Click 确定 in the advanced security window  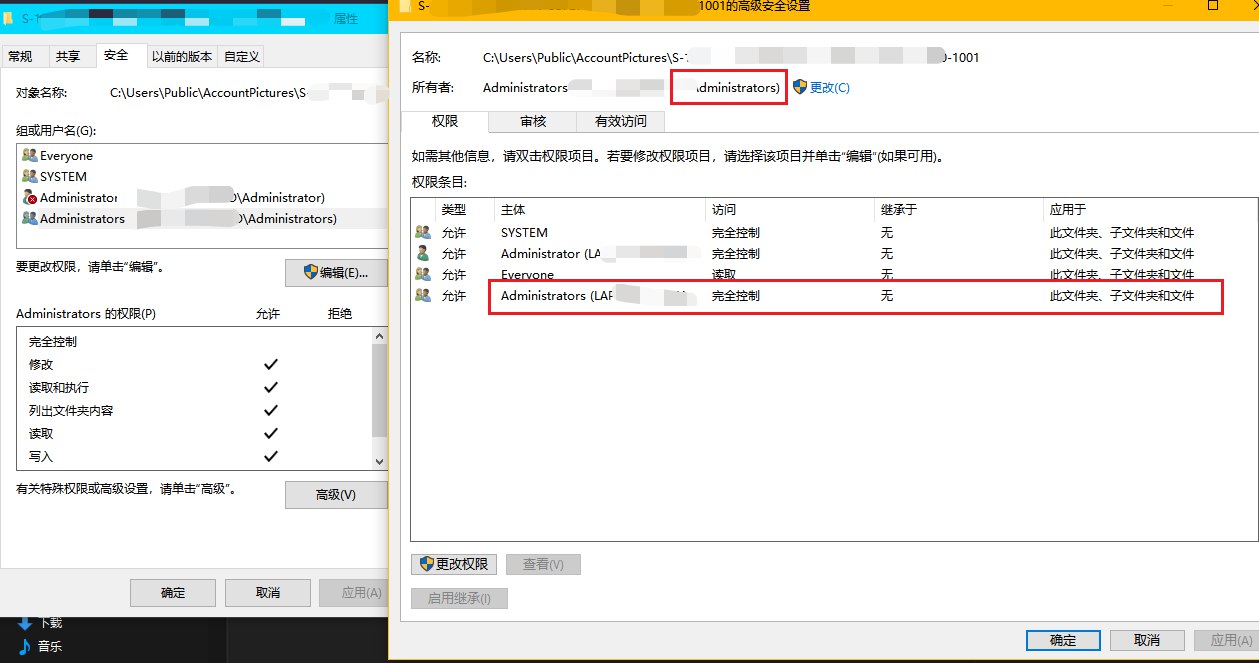click(1063, 640)
